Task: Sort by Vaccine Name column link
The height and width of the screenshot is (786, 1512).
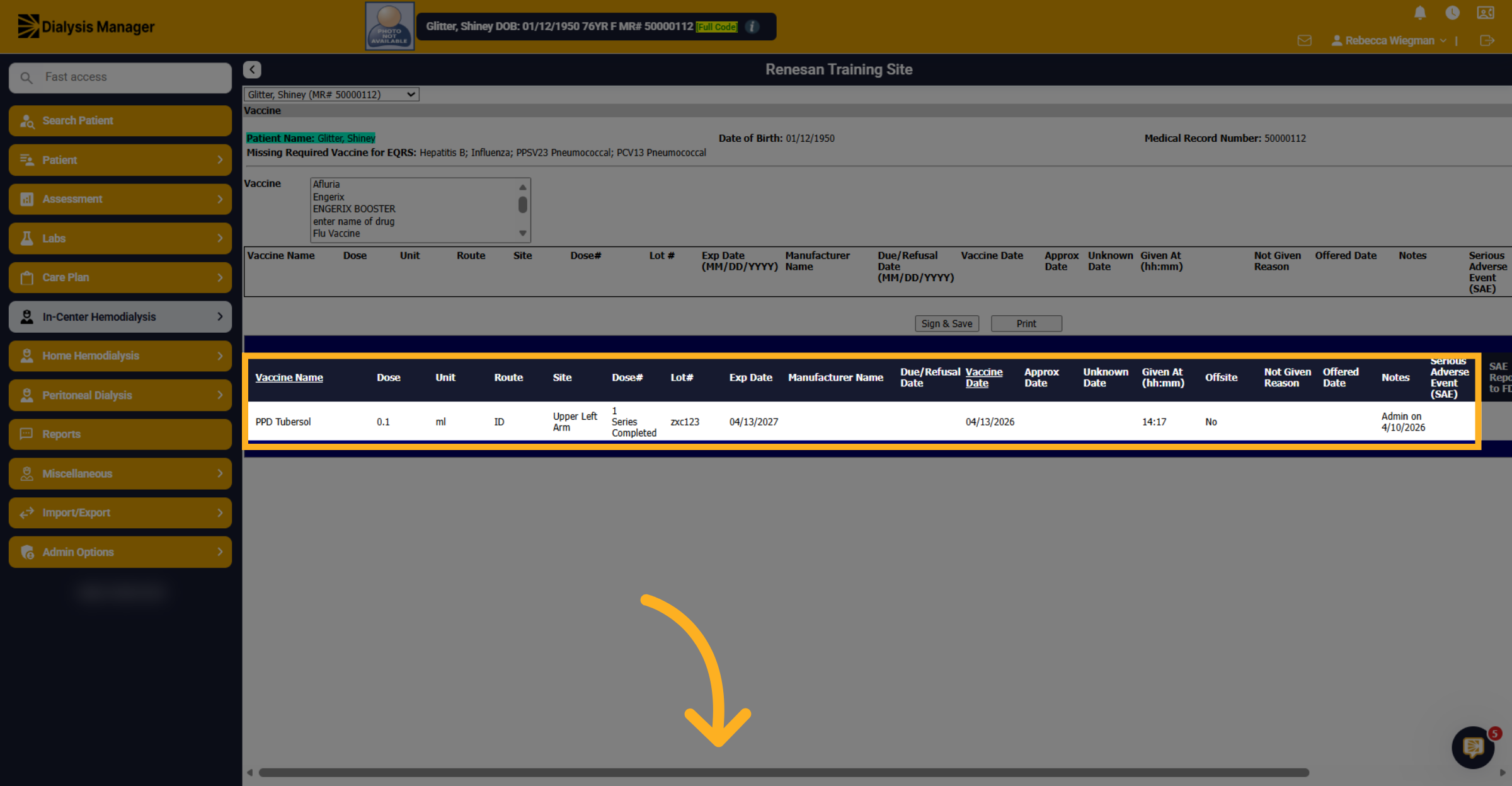Action: [x=289, y=377]
